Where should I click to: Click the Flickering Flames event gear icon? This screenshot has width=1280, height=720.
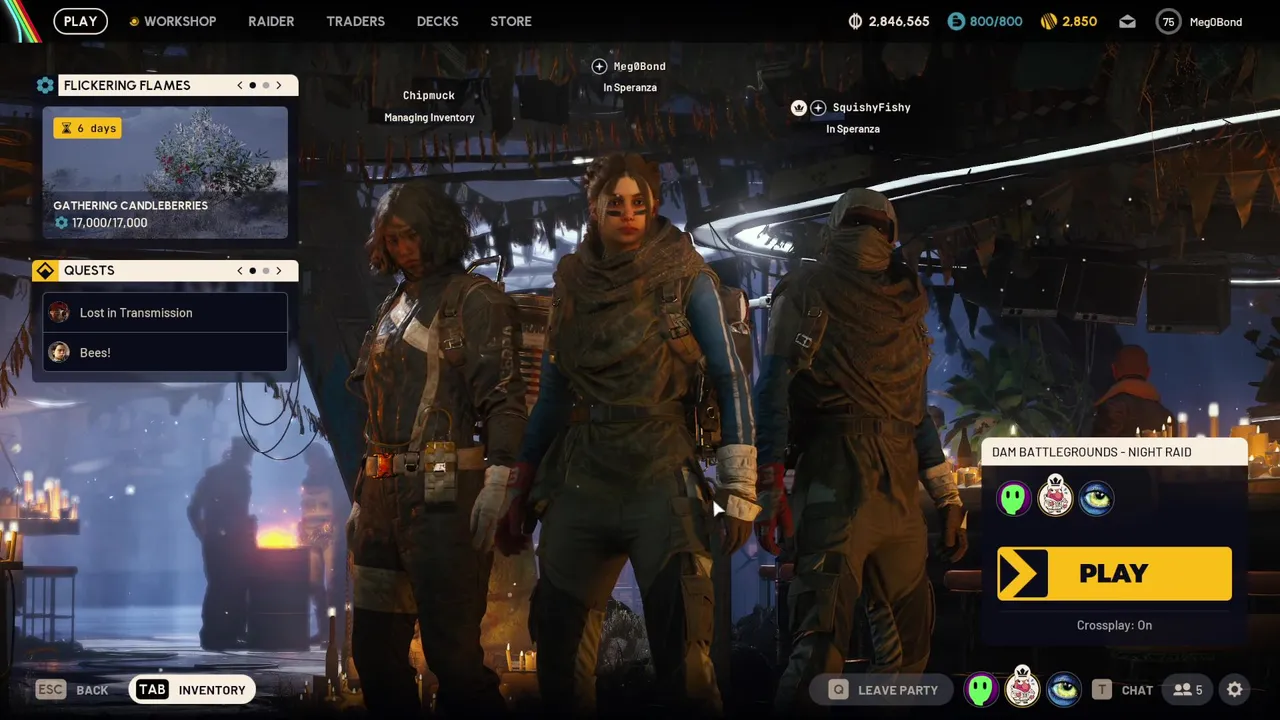point(45,85)
